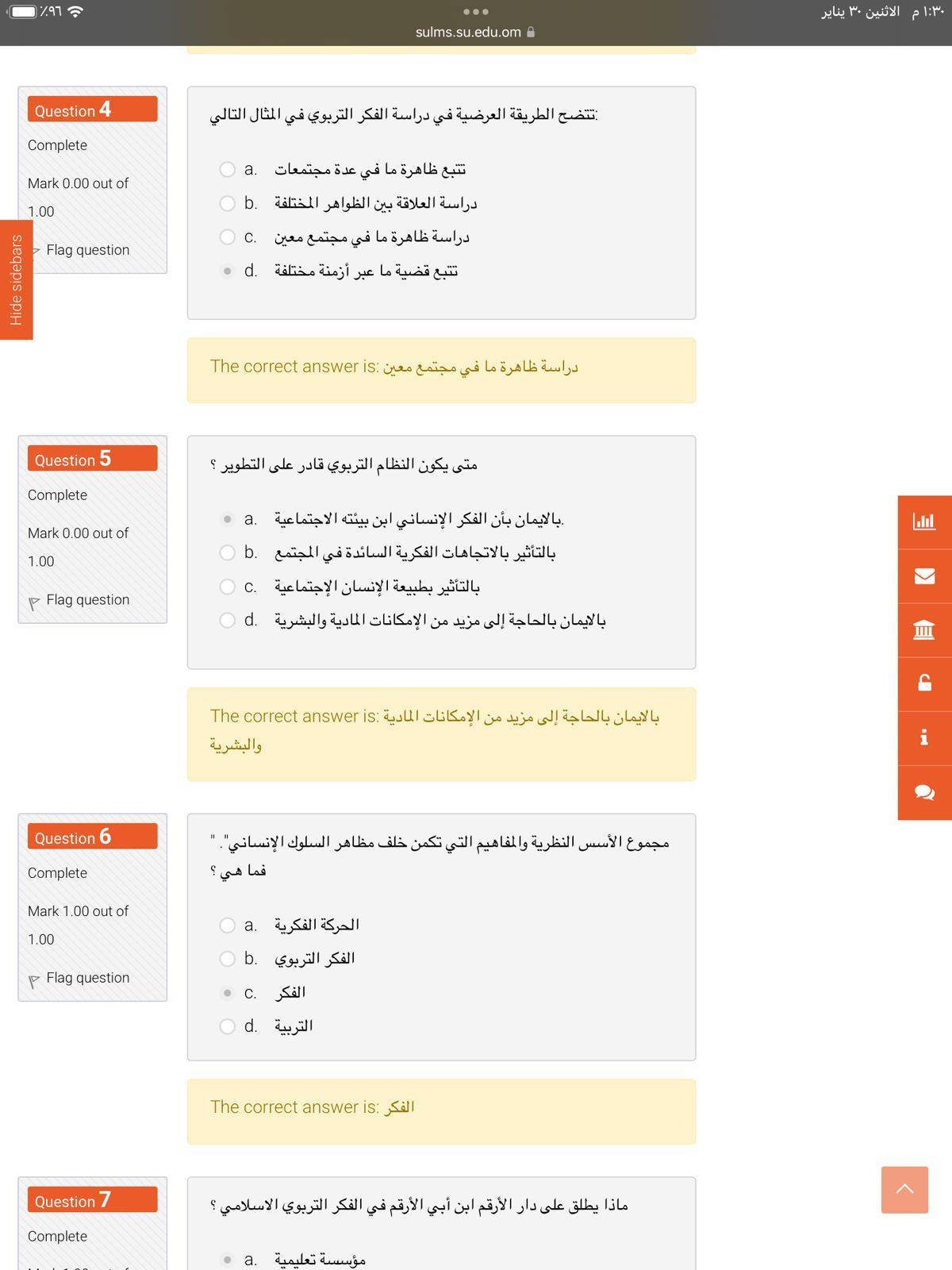Select option c radio button in Question 5
952x1270 pixels.
pos(228,587)
